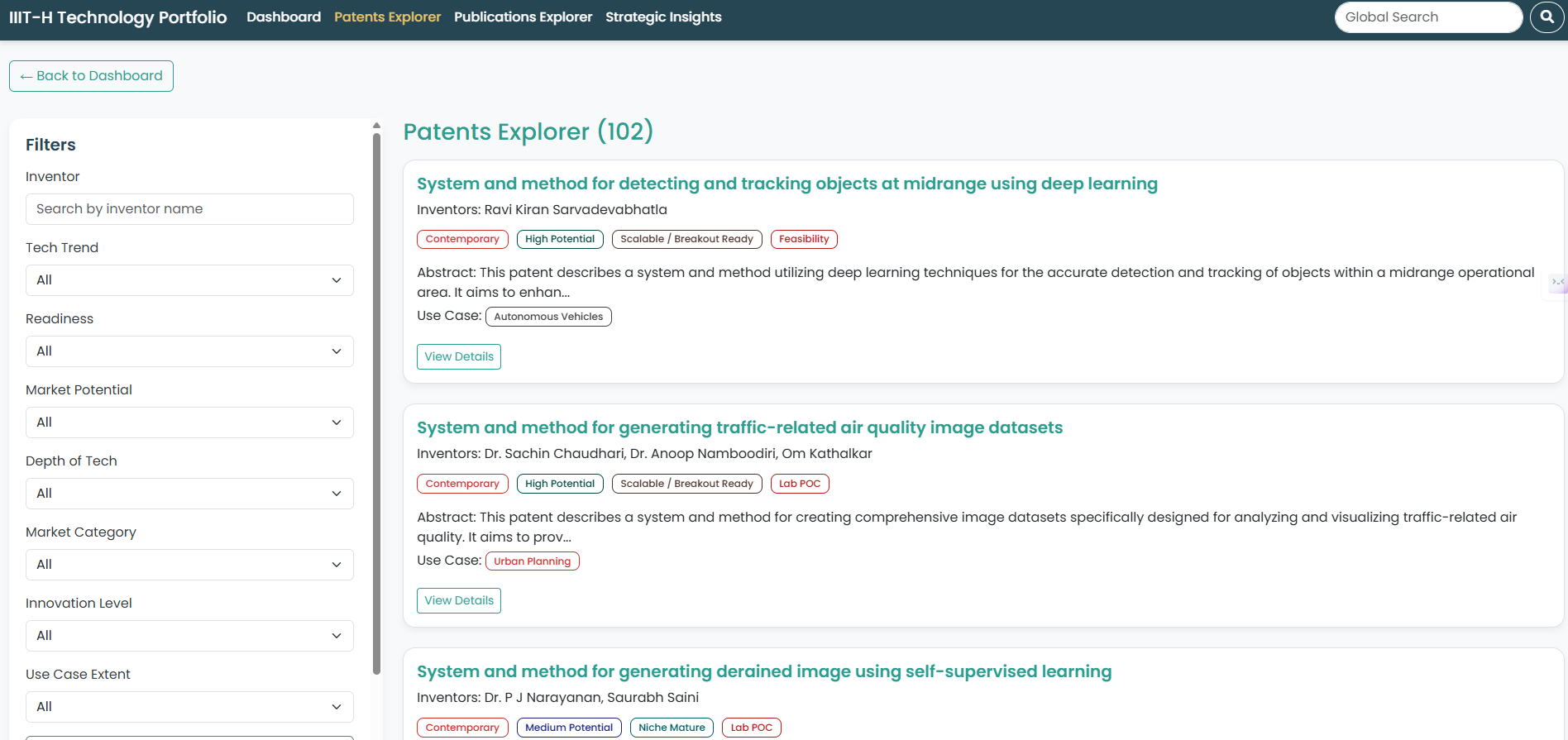Expand the Readiness filter dropdown
Screen dimensions: 1568x740
[x=189, y=351]
